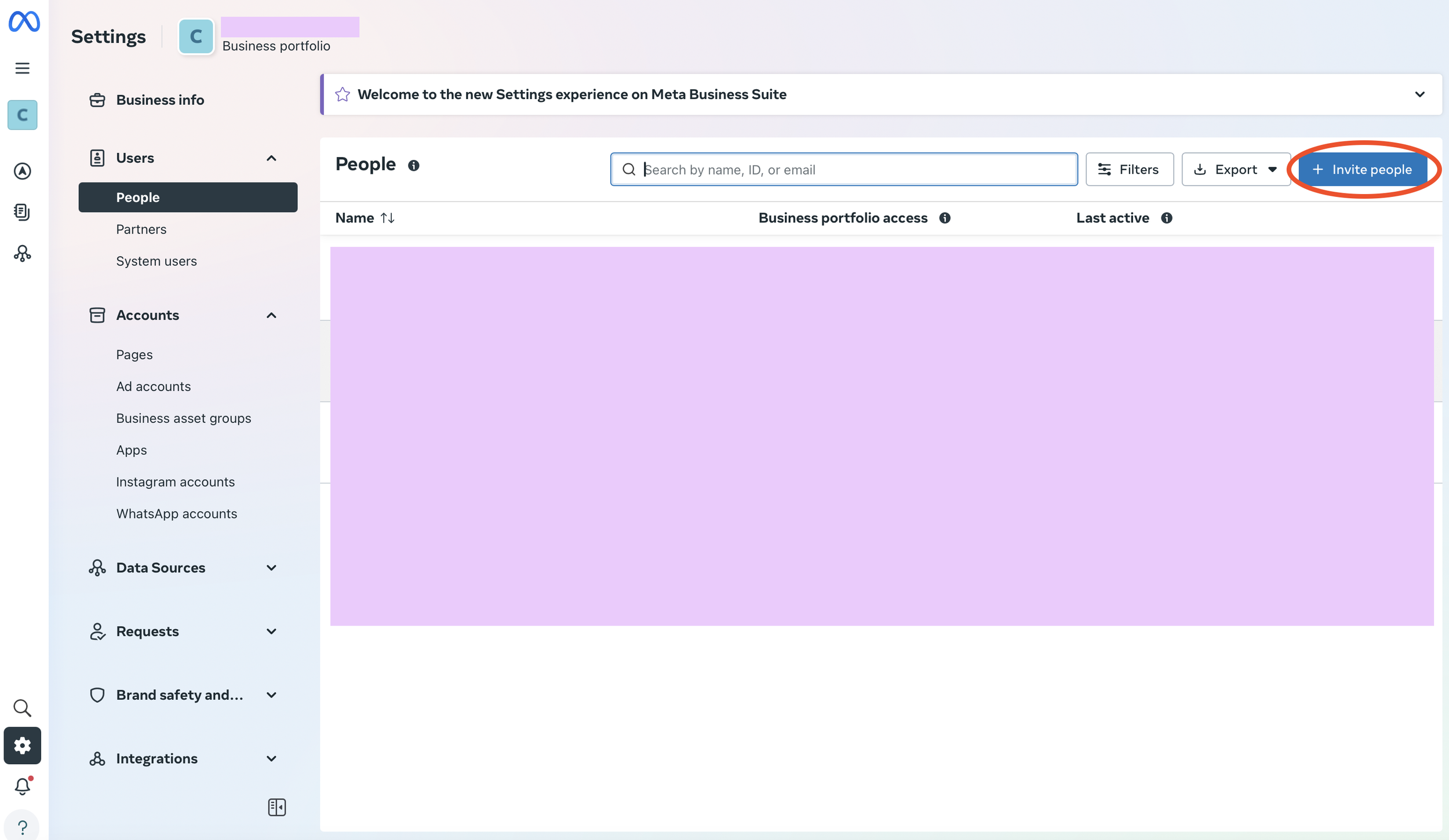Screen dimensions: 1449x840
Task: Open the Export dropdown
Action: (1235, 170)
